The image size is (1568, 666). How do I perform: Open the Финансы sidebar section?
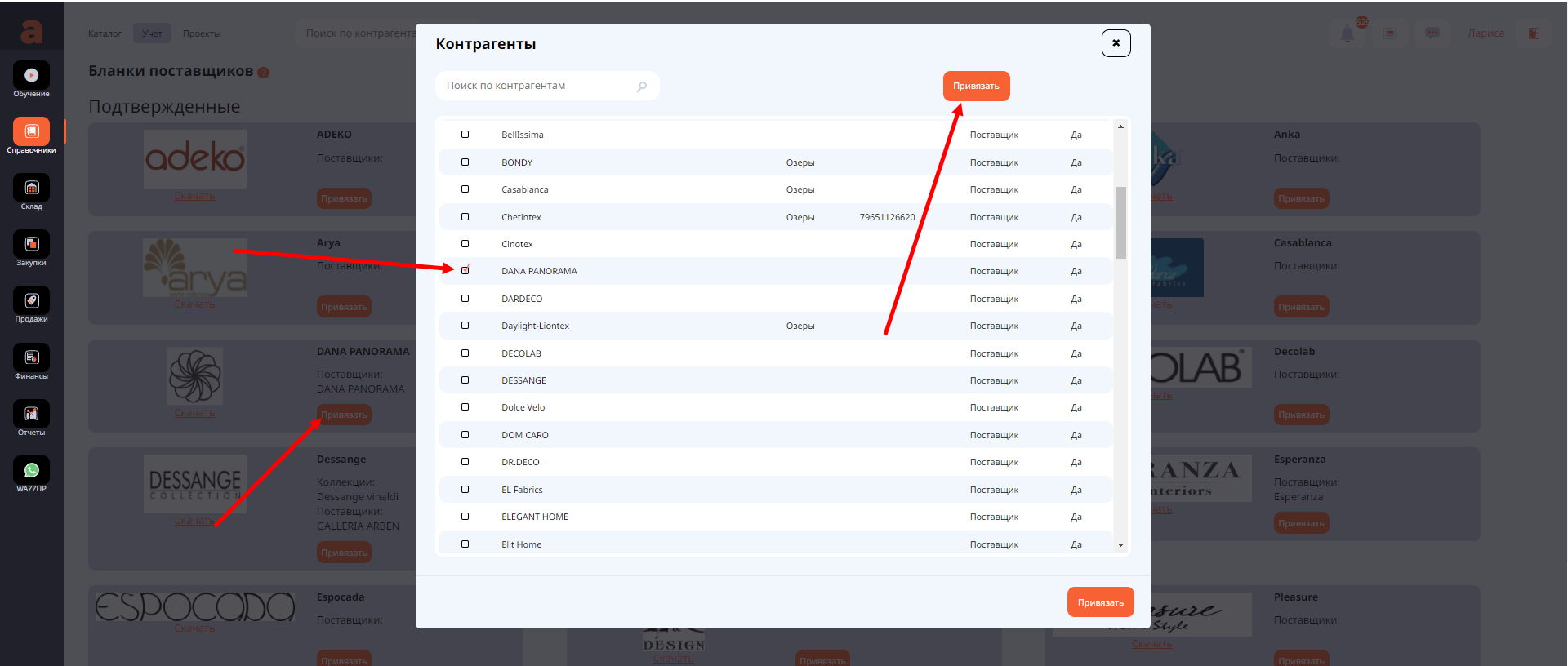coord(31,358)
